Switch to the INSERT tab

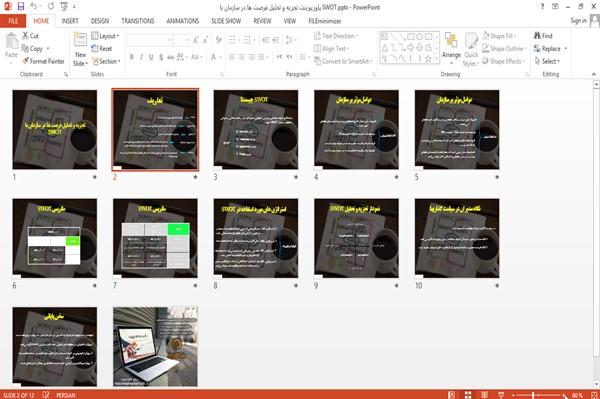tap(70, 21)
